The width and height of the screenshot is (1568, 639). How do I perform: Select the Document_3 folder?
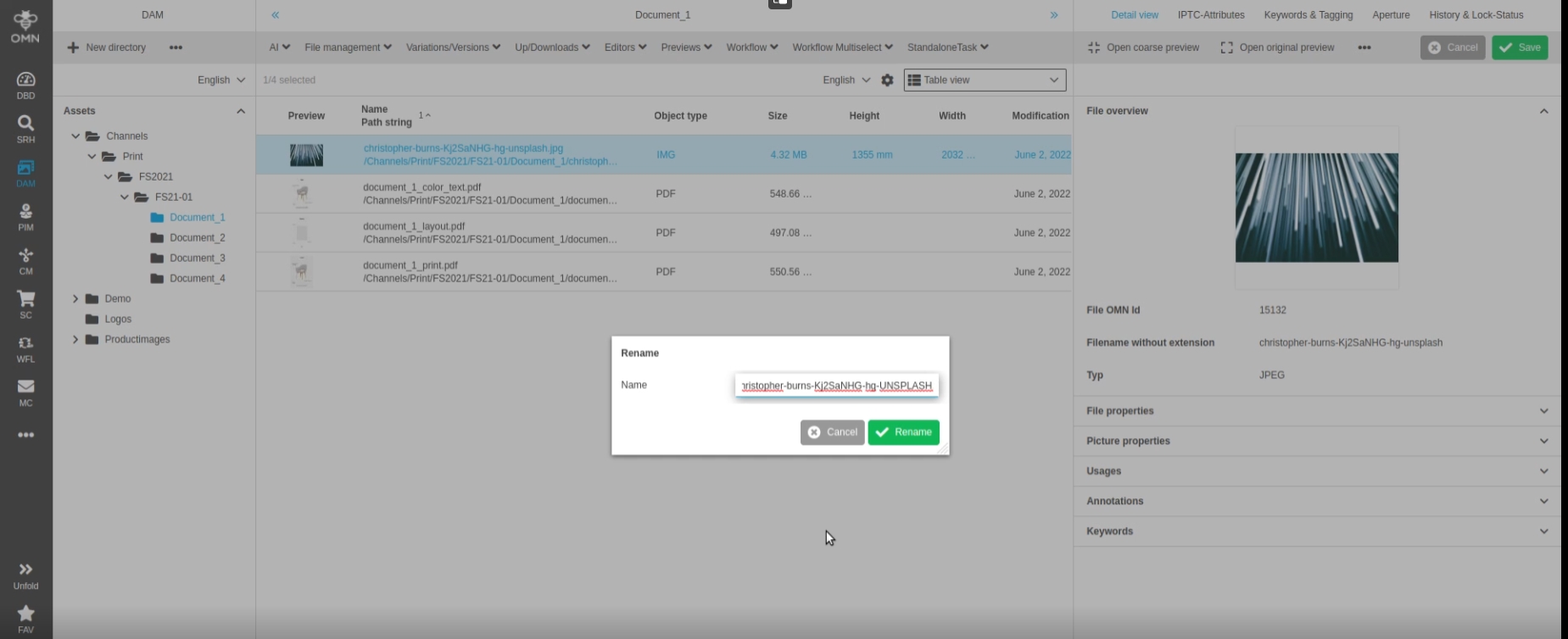187,258
